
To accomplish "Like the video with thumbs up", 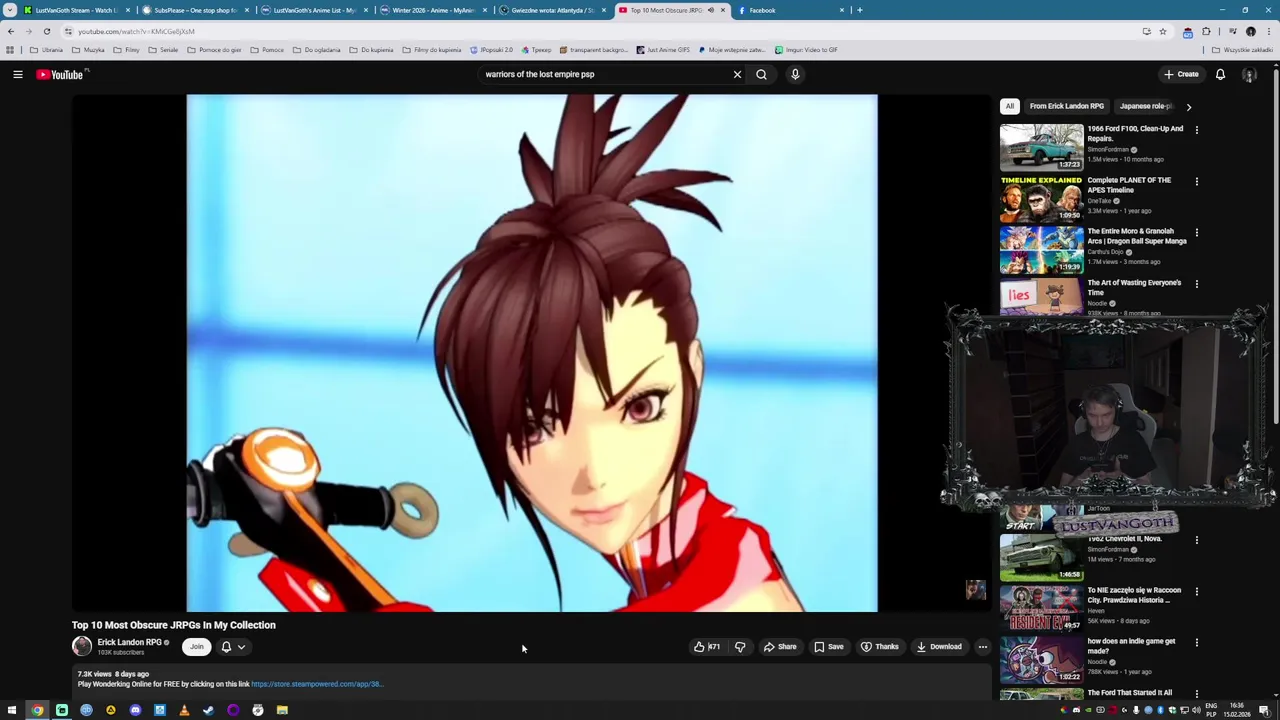I will coord(707,647).
